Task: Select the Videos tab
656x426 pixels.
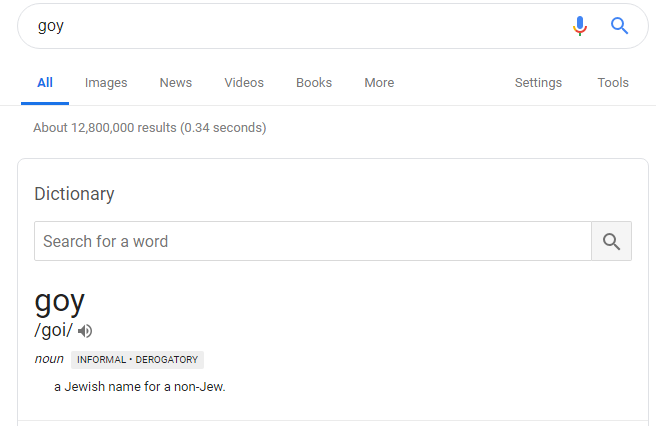Action: coord(244,83)
